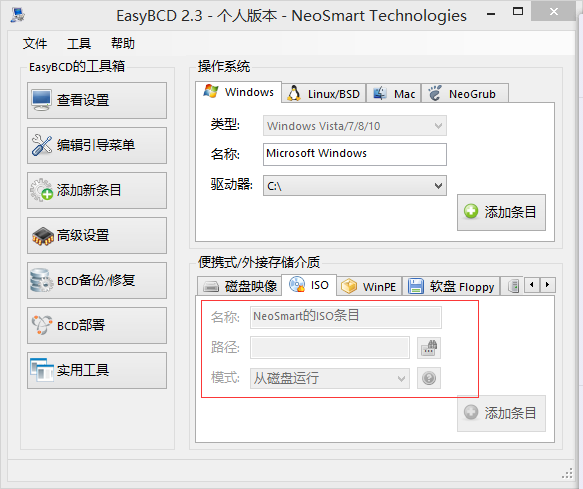This screenshot has width=583, height=489.
Task: Expand the 模式 从磁盘运行 dropdown
Action: coord(330,378)
